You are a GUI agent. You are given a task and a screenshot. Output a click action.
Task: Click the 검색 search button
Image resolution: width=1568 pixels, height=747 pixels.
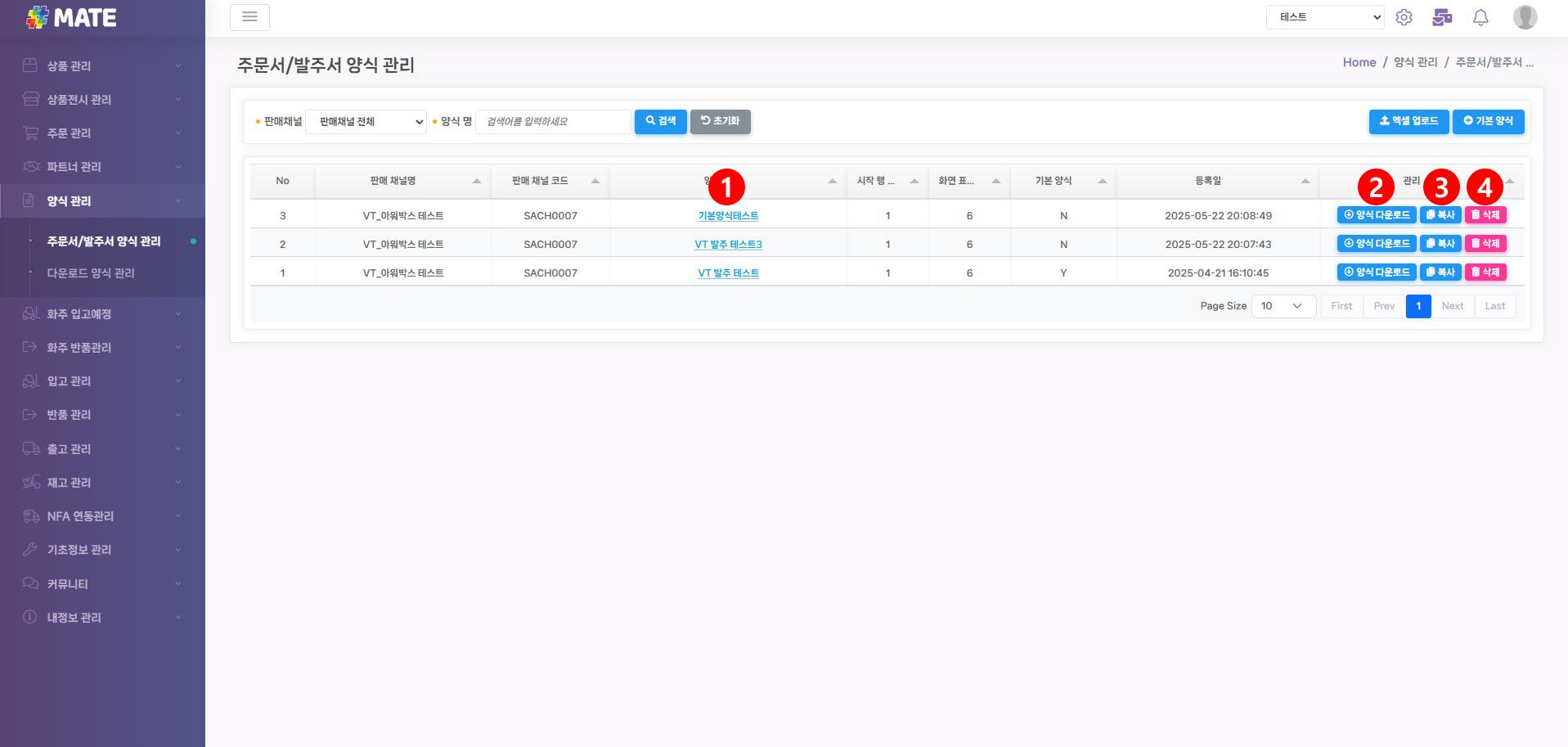[x=660, y=121]
